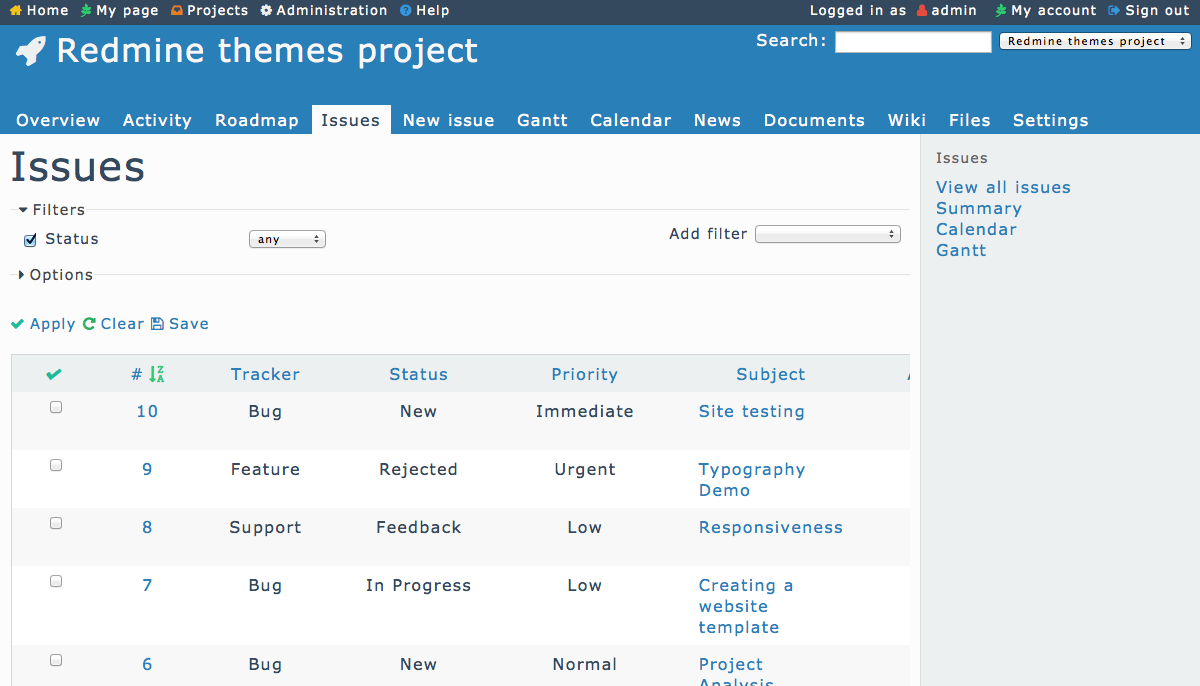Viewport: 1200px width, 686px height.
Task: Open the Calendar tab in main menu
Action: coord(631,120)
